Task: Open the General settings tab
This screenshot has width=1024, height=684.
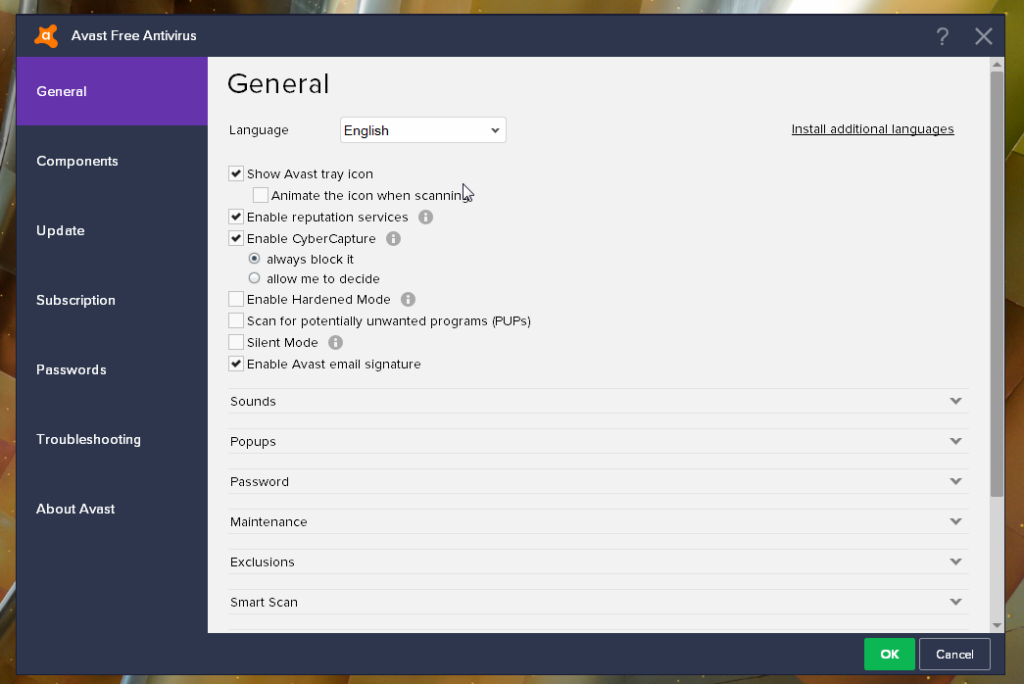Action: coord(112,91)
